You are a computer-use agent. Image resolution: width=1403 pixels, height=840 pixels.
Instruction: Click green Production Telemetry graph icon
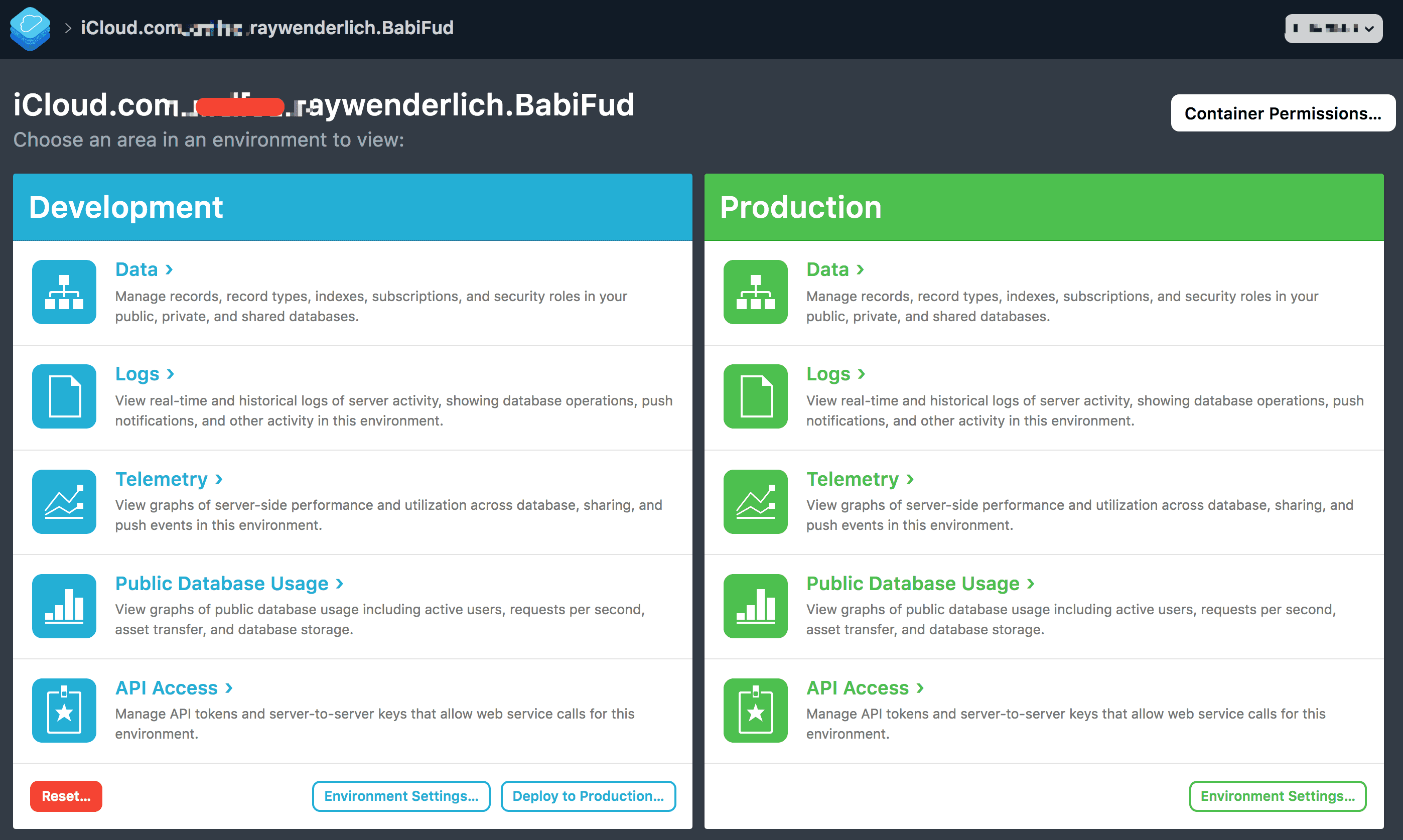[x=755, y=501]
